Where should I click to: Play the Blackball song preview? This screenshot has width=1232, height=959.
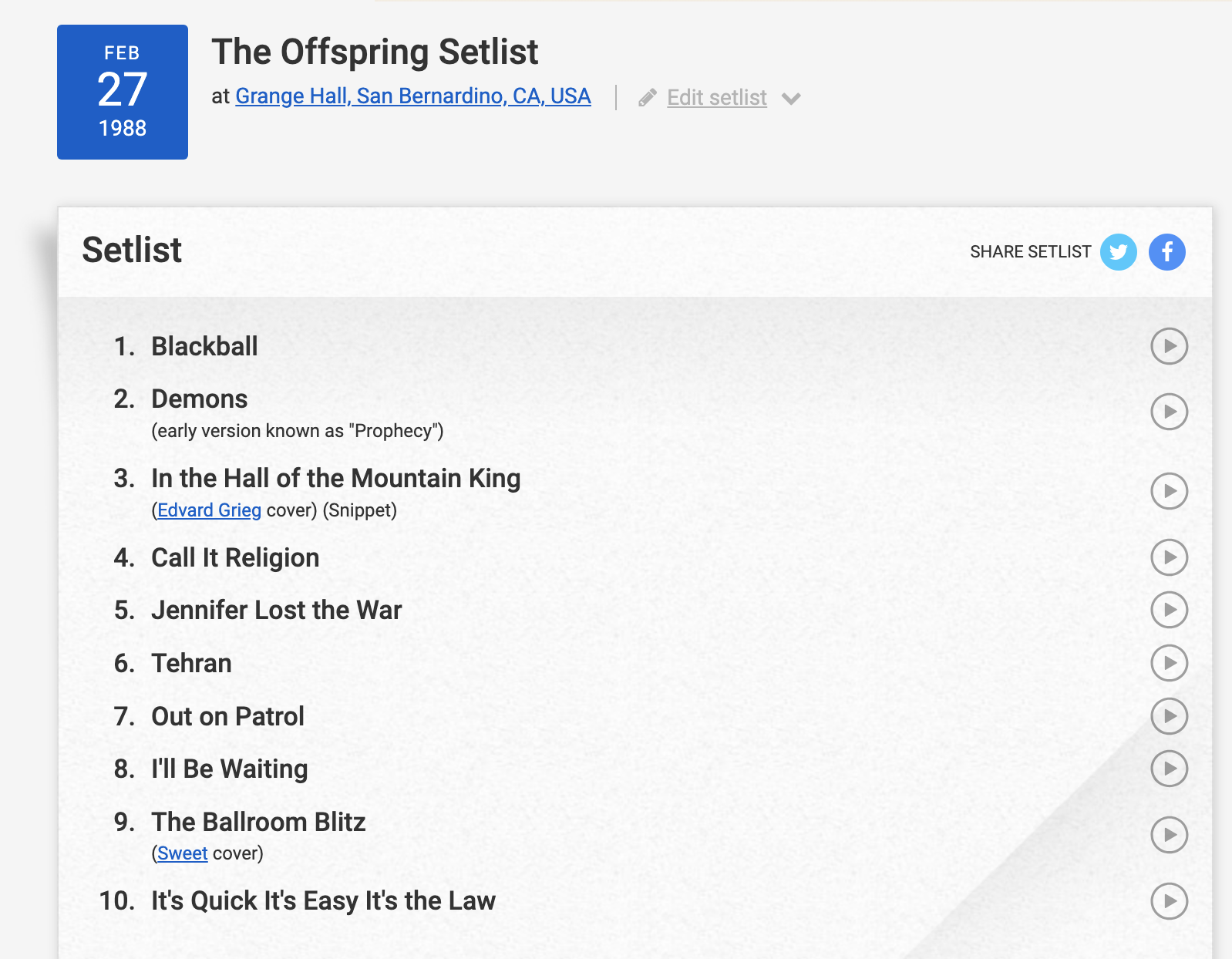1169,346
